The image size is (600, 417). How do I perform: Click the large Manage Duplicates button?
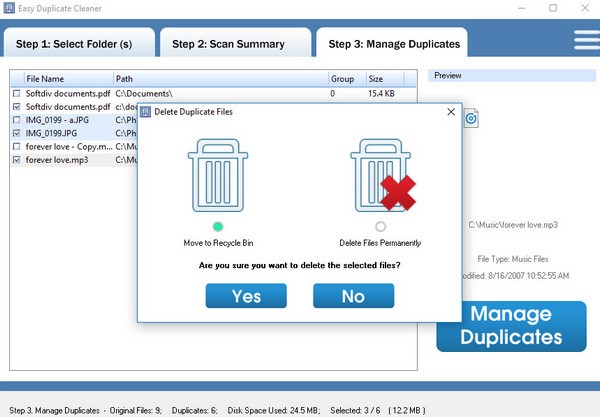511,326
